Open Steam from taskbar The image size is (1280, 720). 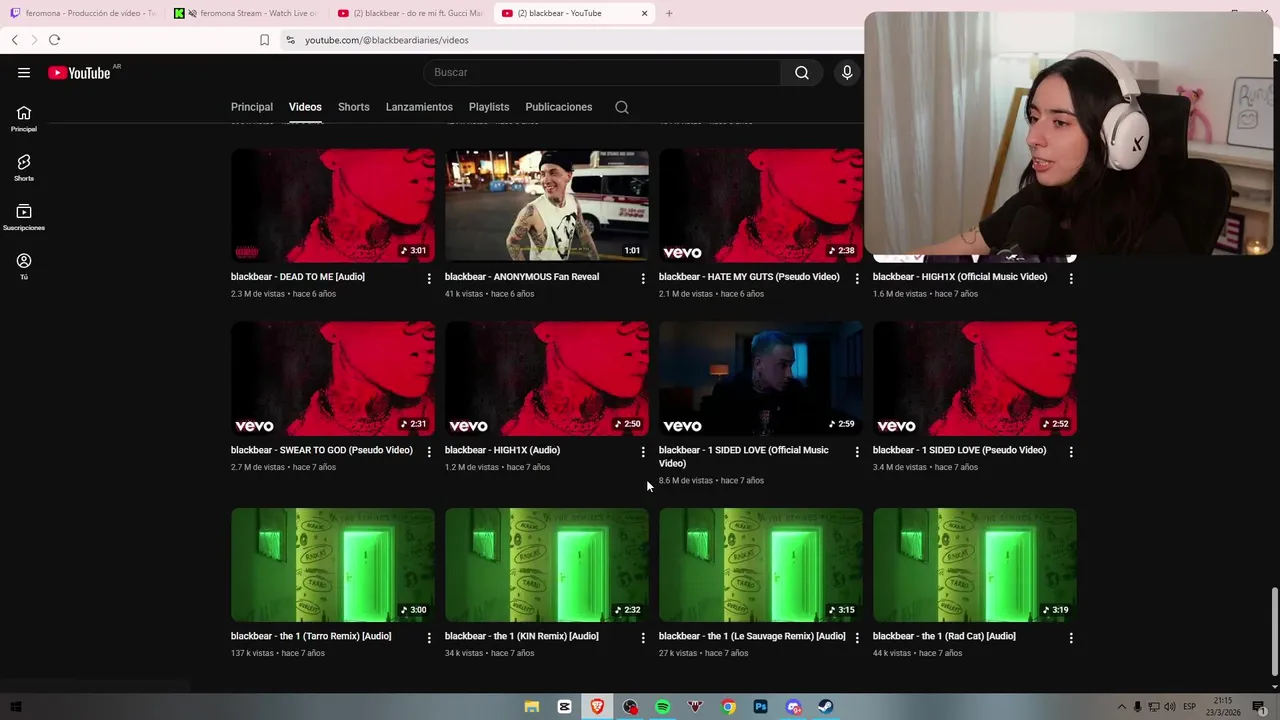[827, 707]
